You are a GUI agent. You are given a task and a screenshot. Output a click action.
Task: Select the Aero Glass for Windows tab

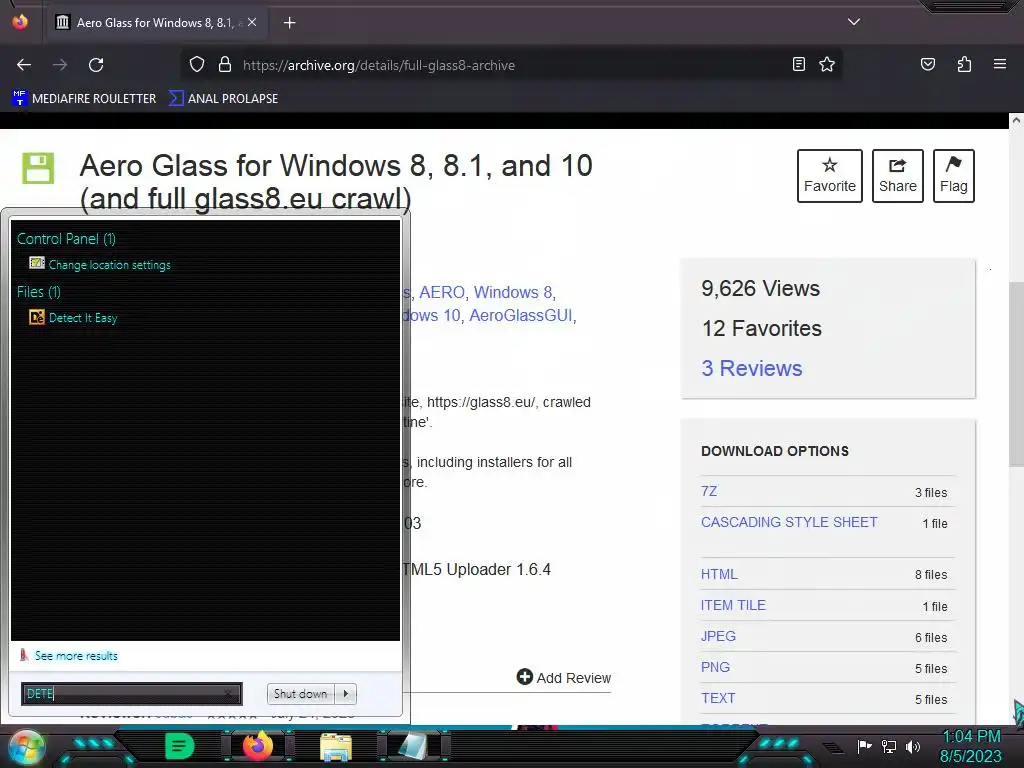157,22
